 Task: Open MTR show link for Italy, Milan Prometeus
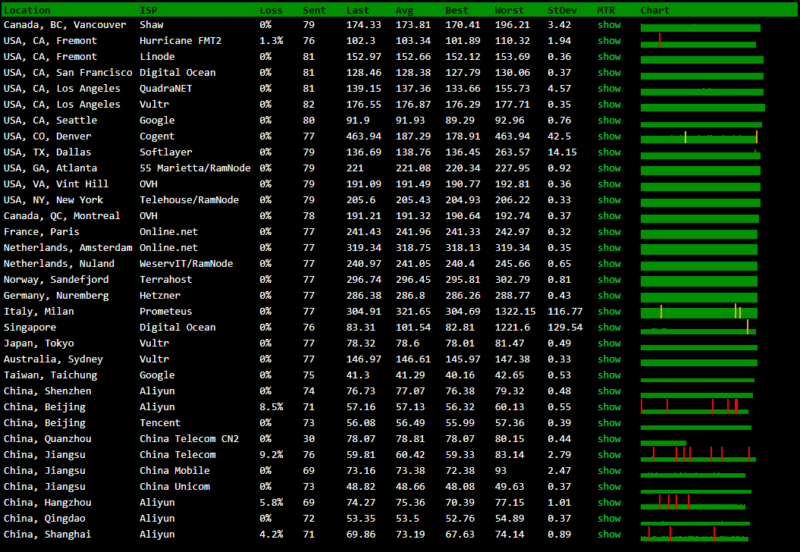coord(609,311)
